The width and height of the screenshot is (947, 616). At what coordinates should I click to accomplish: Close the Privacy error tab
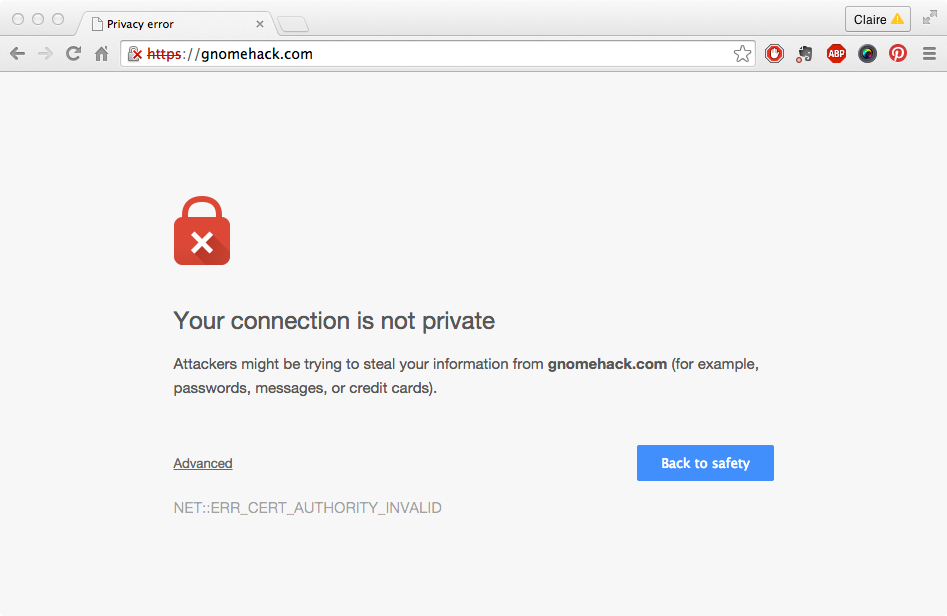click(260, 24)
